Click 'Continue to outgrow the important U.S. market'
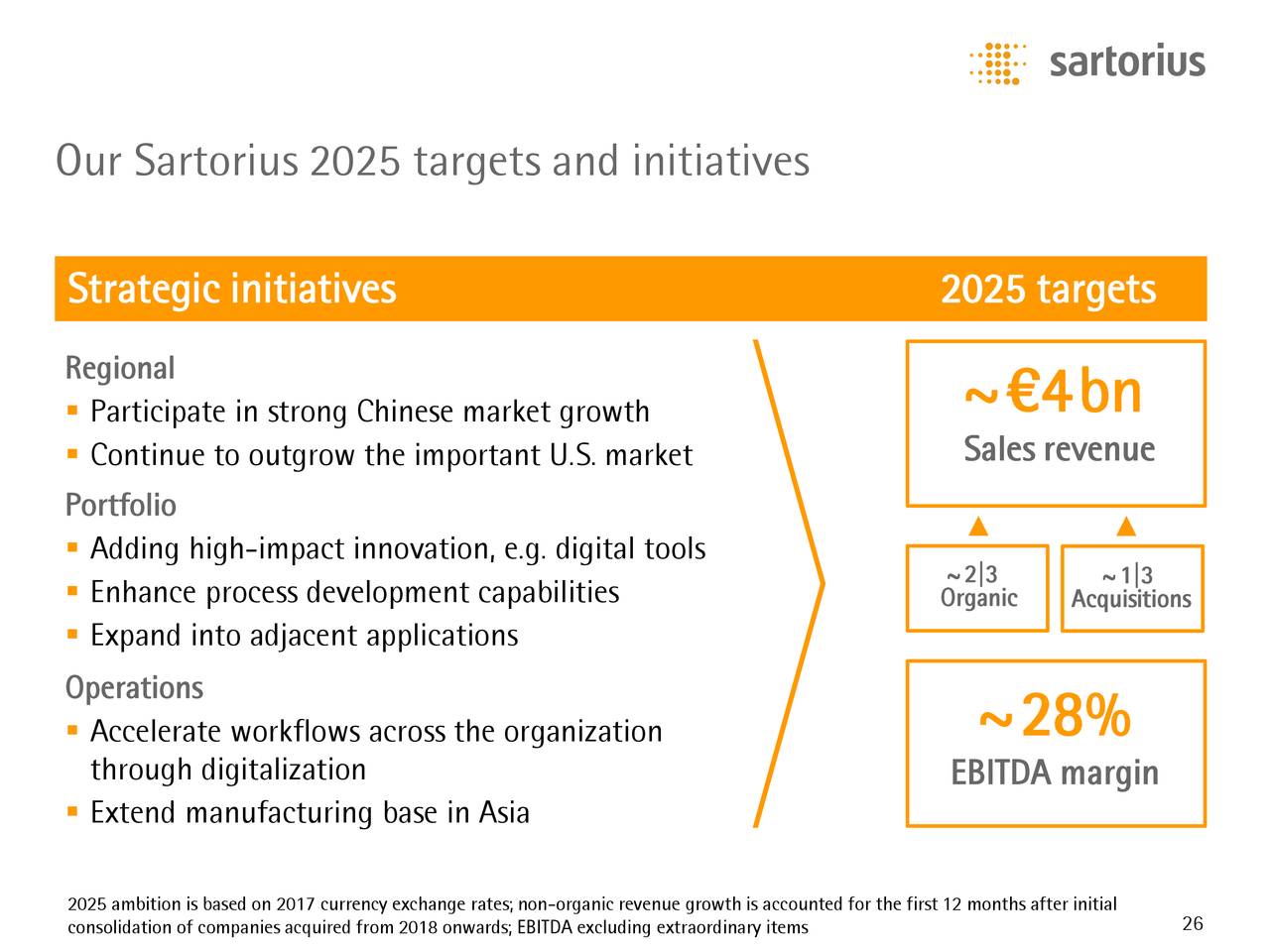The width and height of the screenshot is (1270, 952). point(391,455)
